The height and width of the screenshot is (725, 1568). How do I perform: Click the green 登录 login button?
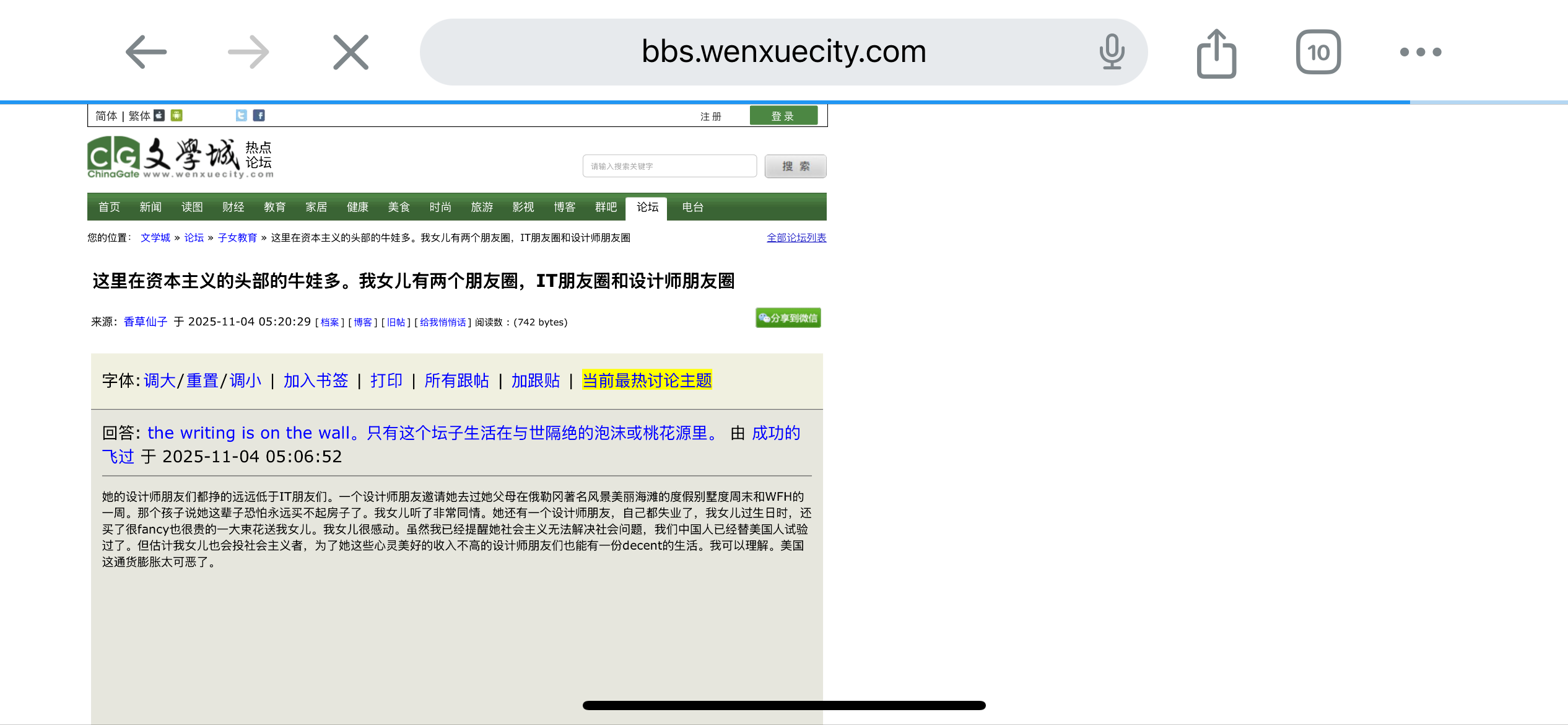pos(783,116)
